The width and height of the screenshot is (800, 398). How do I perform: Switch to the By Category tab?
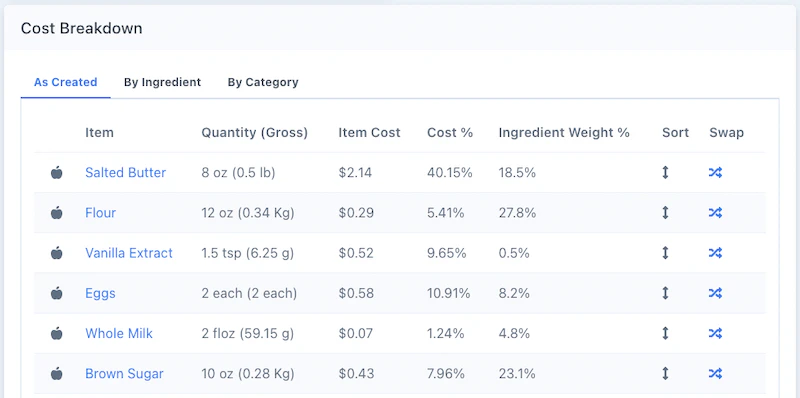tap(263, 82)
